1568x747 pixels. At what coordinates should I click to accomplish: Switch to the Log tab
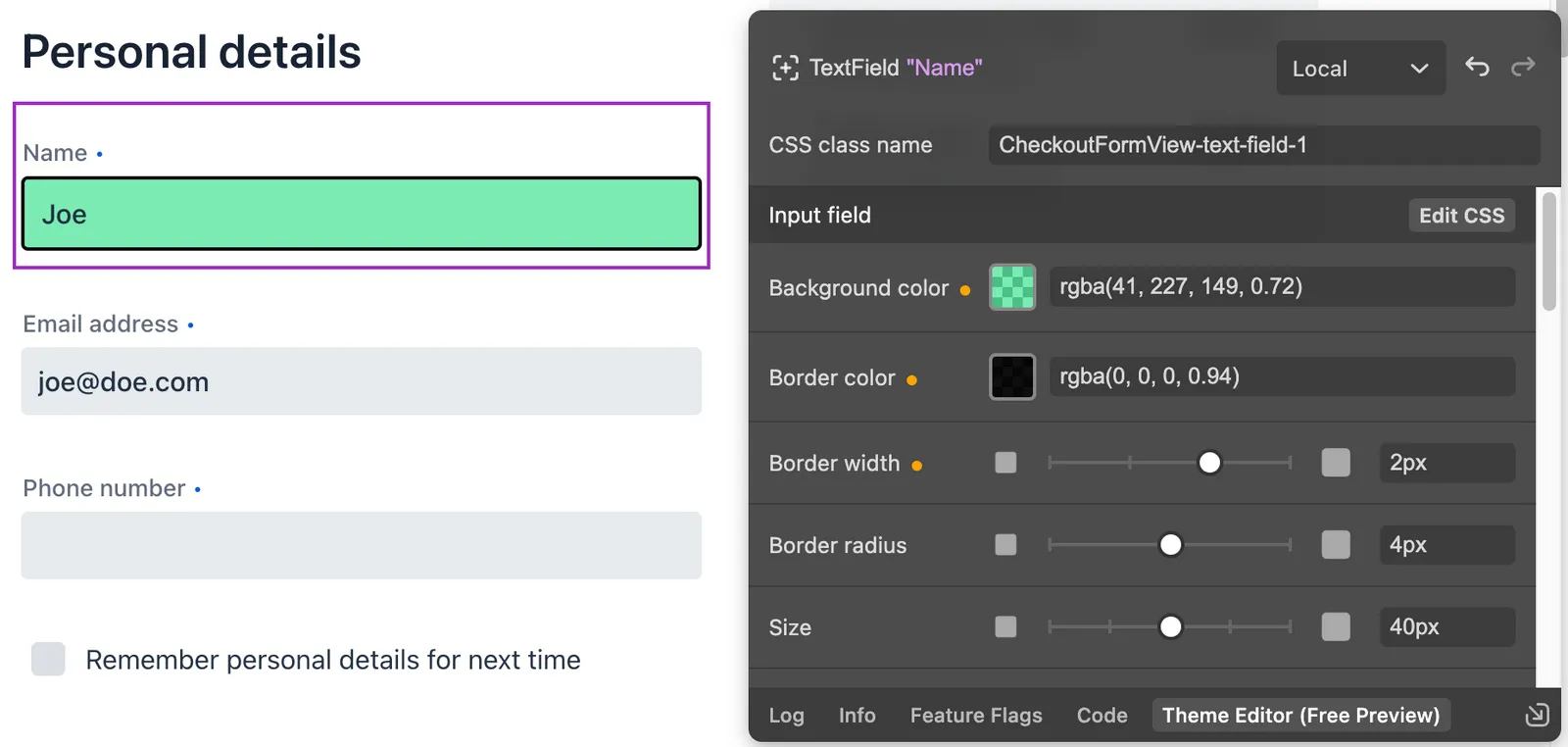786,716
